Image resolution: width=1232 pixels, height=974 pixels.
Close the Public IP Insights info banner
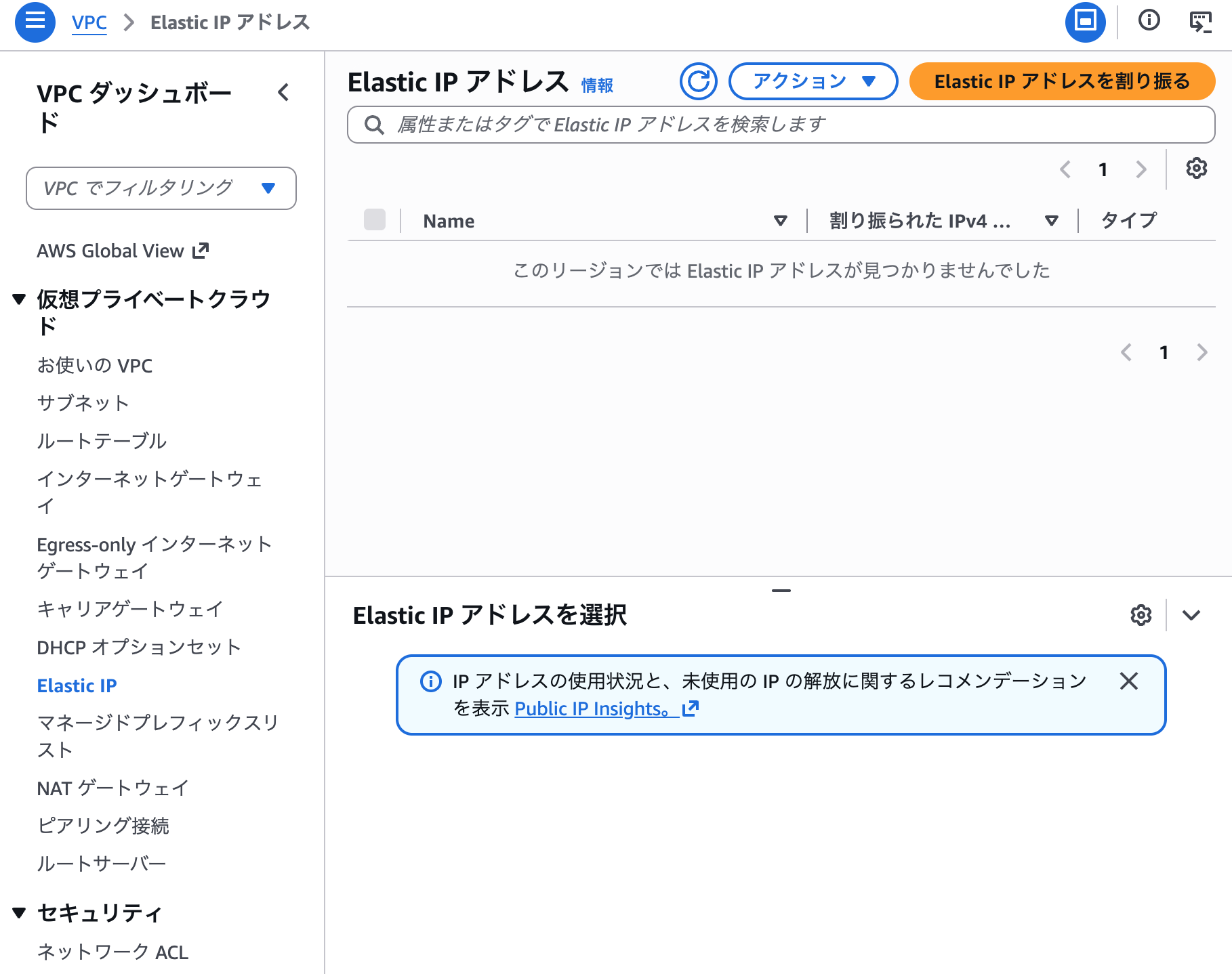click(x=1129, y=681)
